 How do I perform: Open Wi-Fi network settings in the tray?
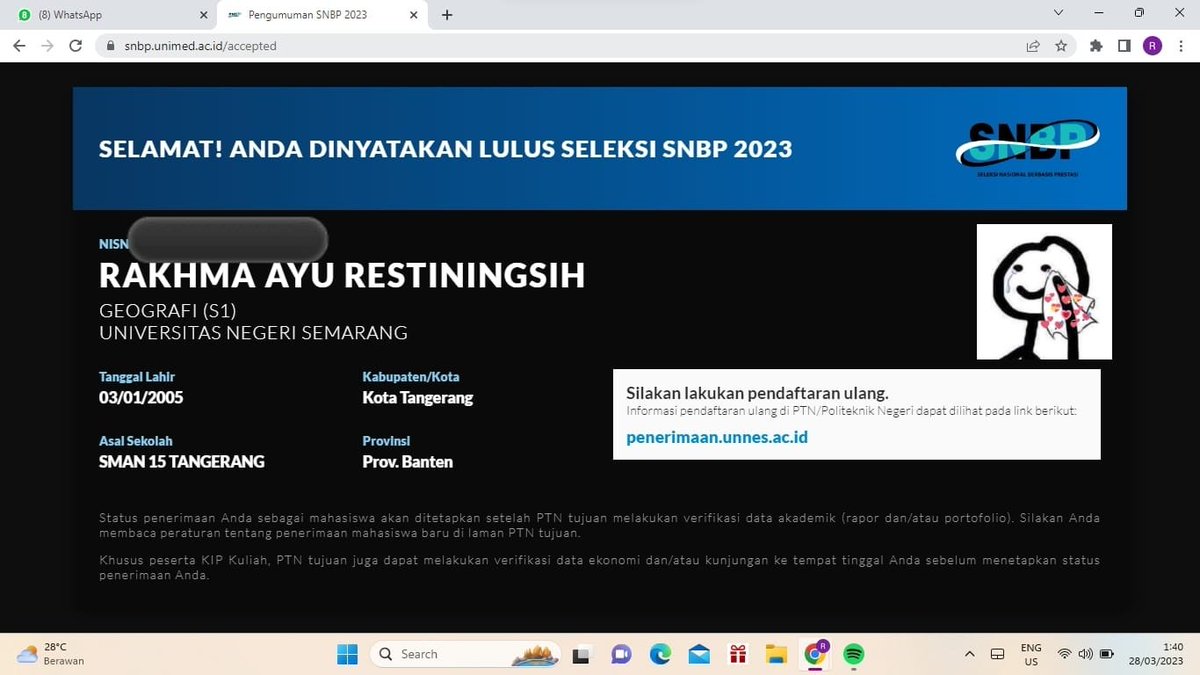[x=1065, y=654]
